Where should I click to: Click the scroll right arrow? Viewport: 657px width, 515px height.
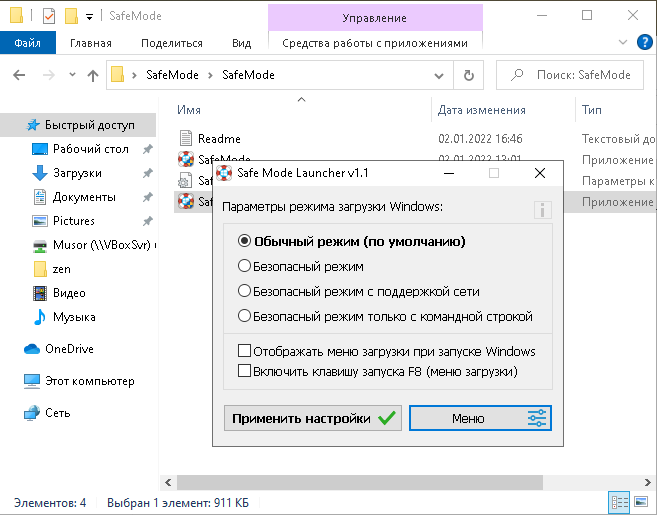click(x=648, y=482)
